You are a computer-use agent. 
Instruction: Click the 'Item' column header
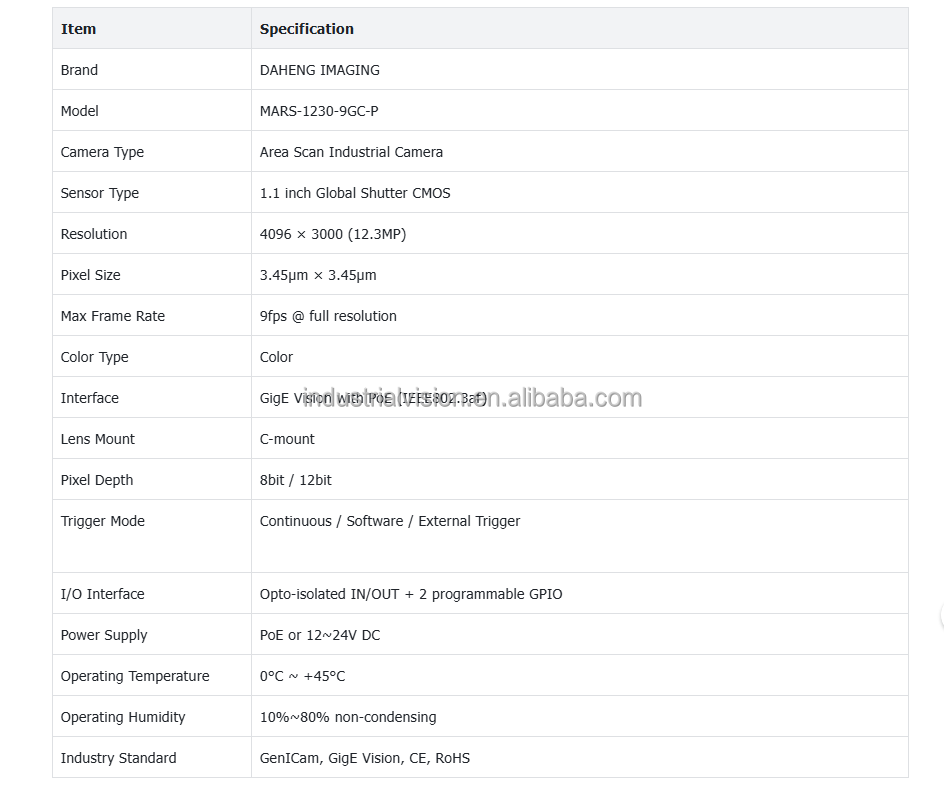(78, 29)
